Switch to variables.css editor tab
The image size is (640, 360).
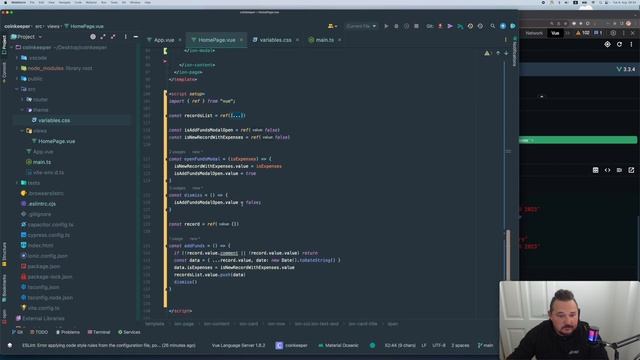point(276,40)
